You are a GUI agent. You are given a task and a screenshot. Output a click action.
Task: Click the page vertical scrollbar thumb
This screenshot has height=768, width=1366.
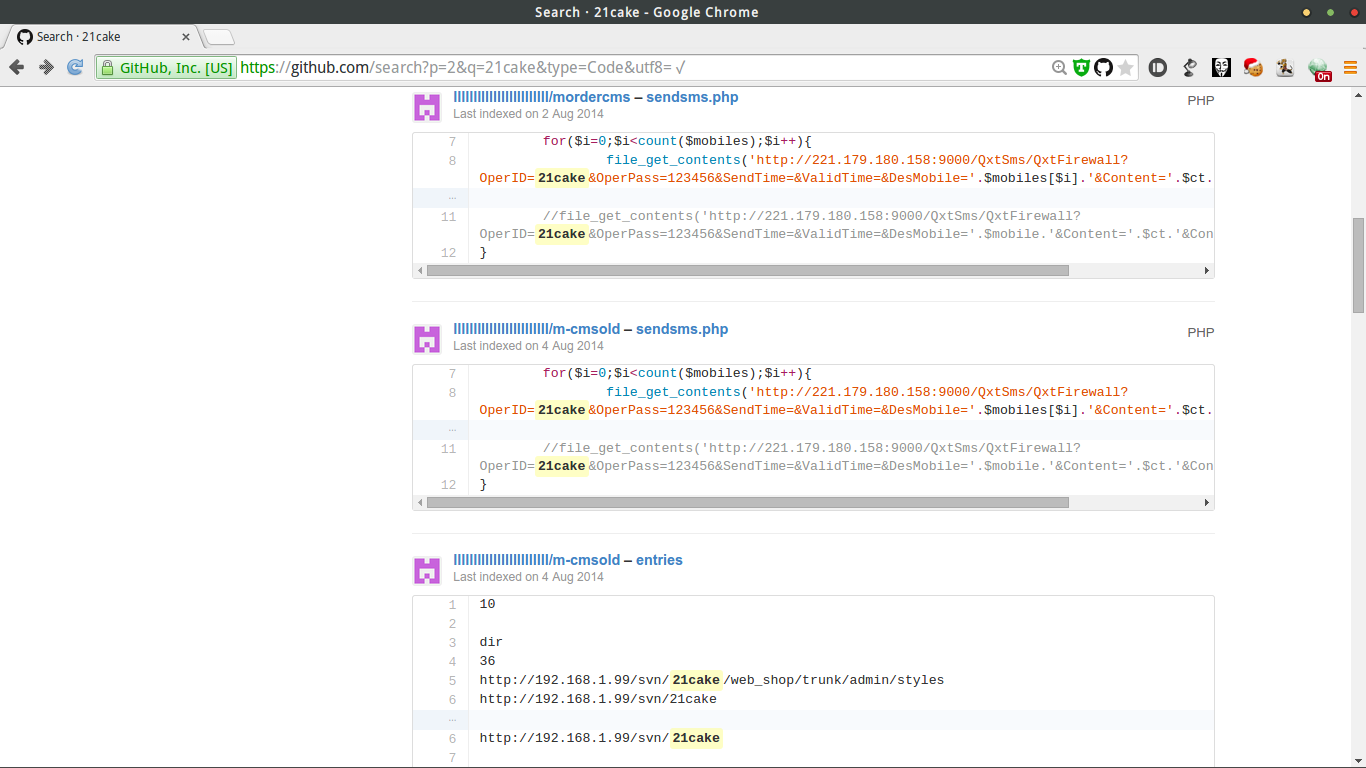pyautogui.click(x=1358, y=265)
